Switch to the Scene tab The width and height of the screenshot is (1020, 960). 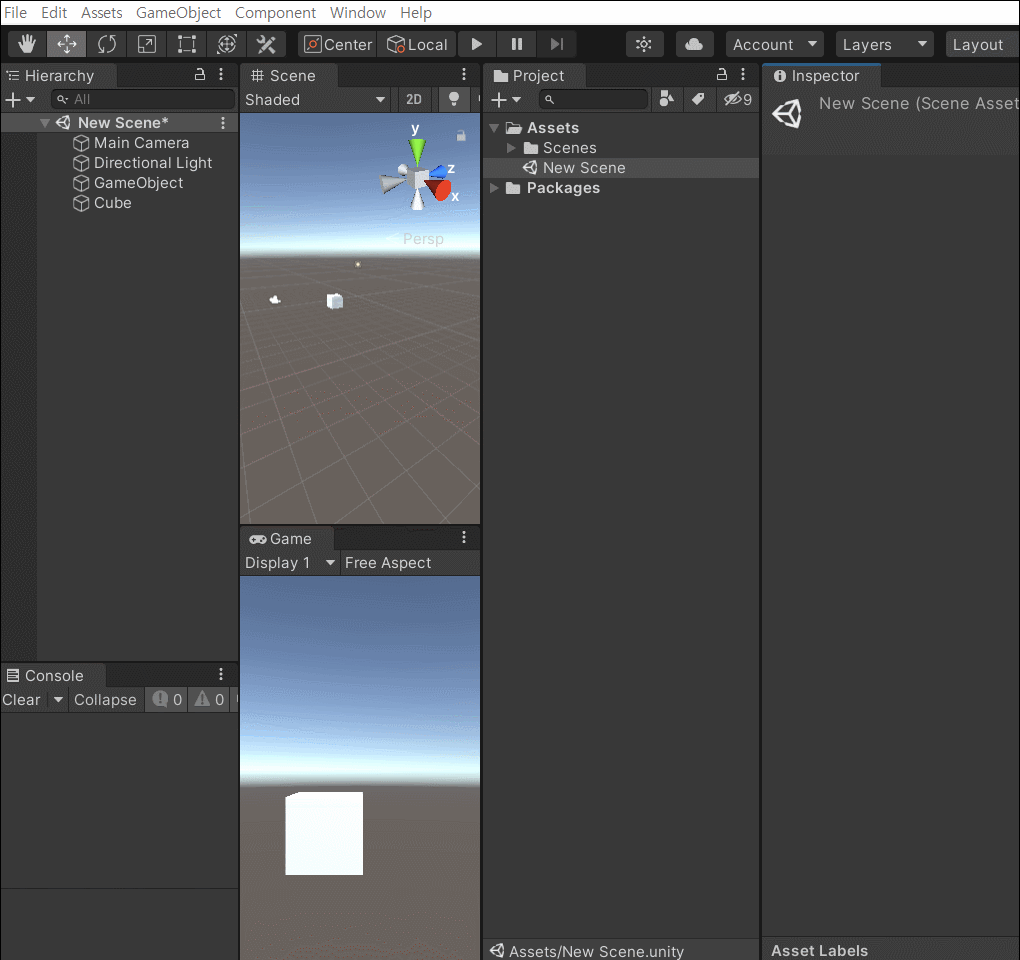pyautogui.click(x=288, y=75)
